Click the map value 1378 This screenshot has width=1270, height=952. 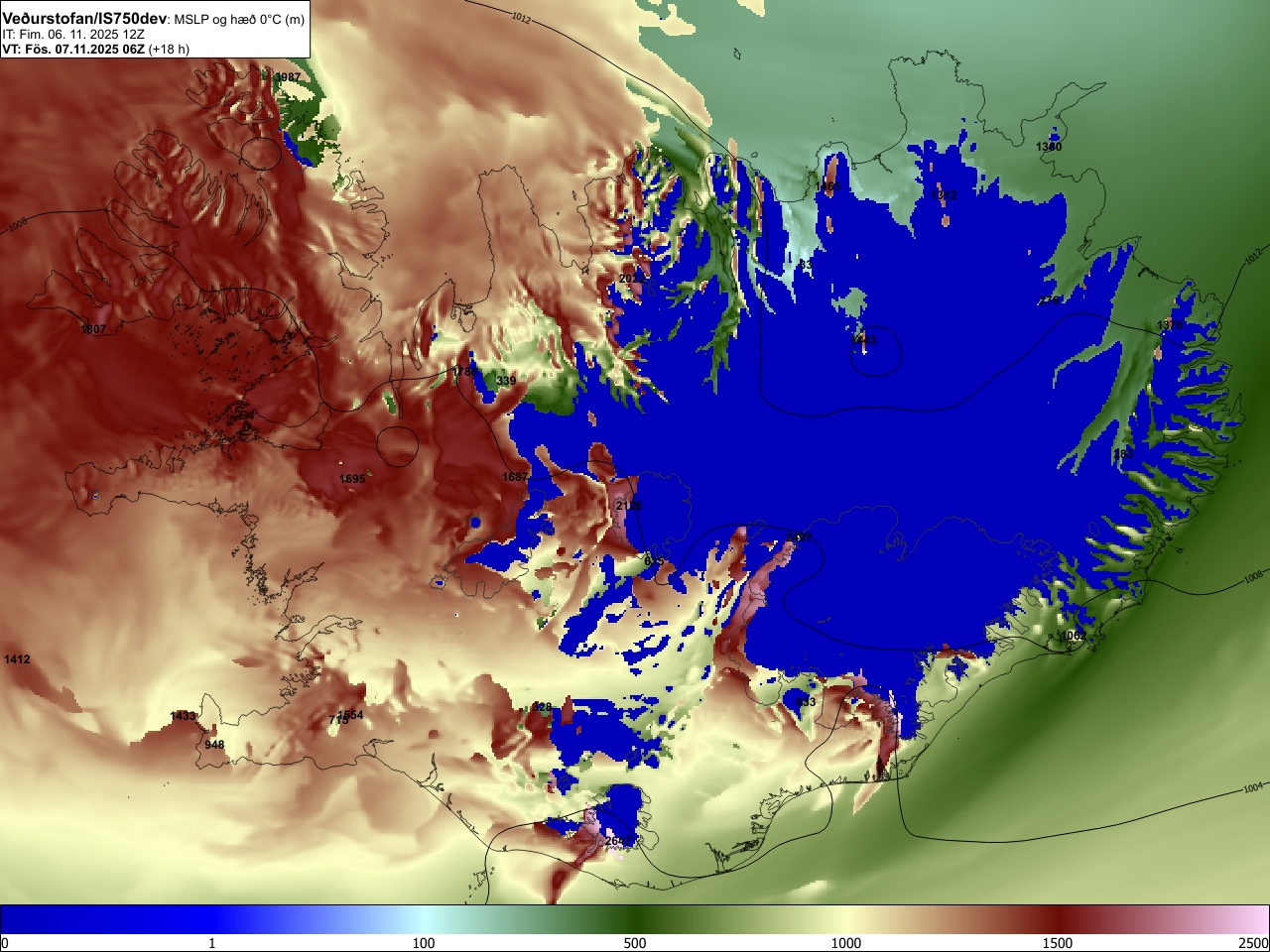(1170, 326)
